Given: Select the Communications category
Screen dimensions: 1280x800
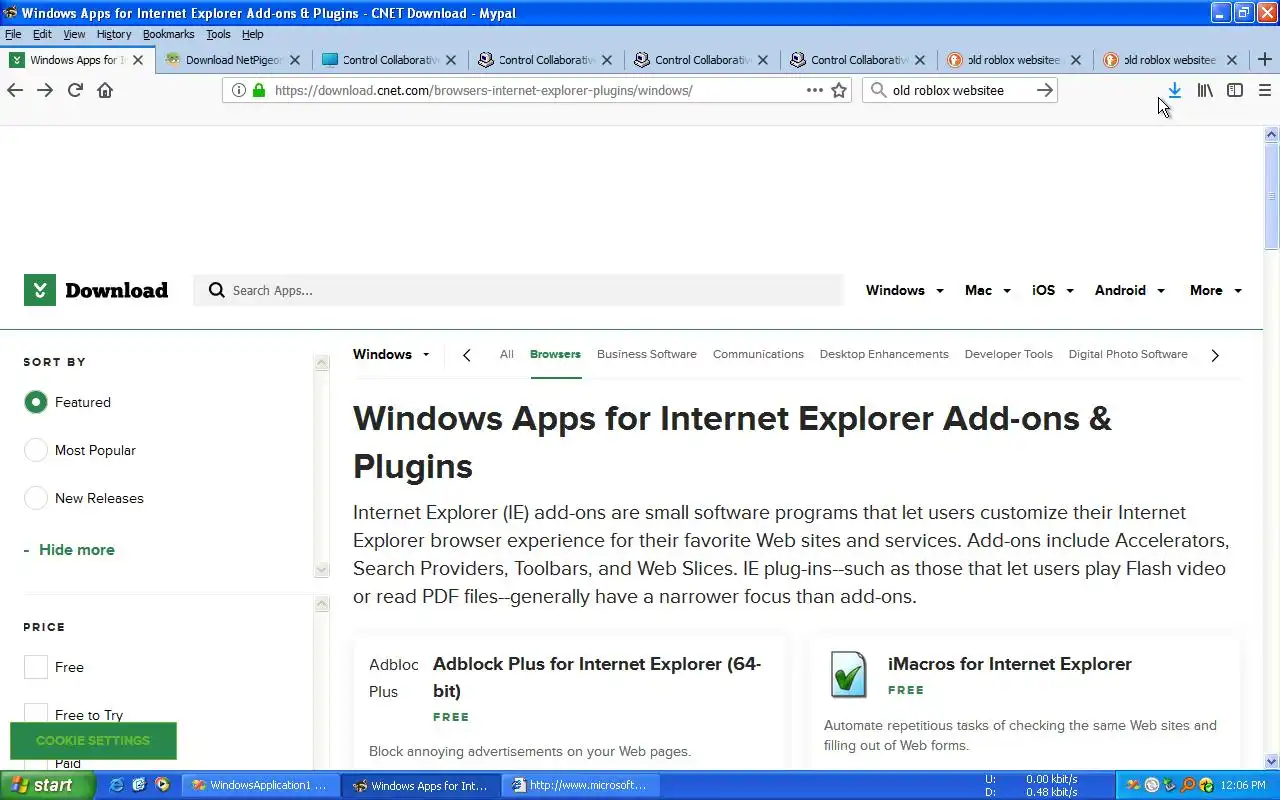Looking at the screenshot, I should coord(758,354).
